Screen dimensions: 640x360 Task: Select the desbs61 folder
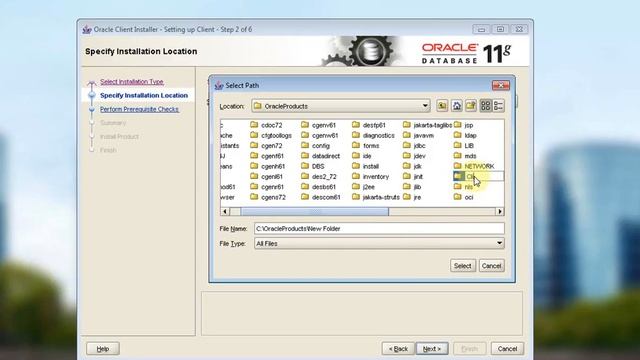(318, 187)
